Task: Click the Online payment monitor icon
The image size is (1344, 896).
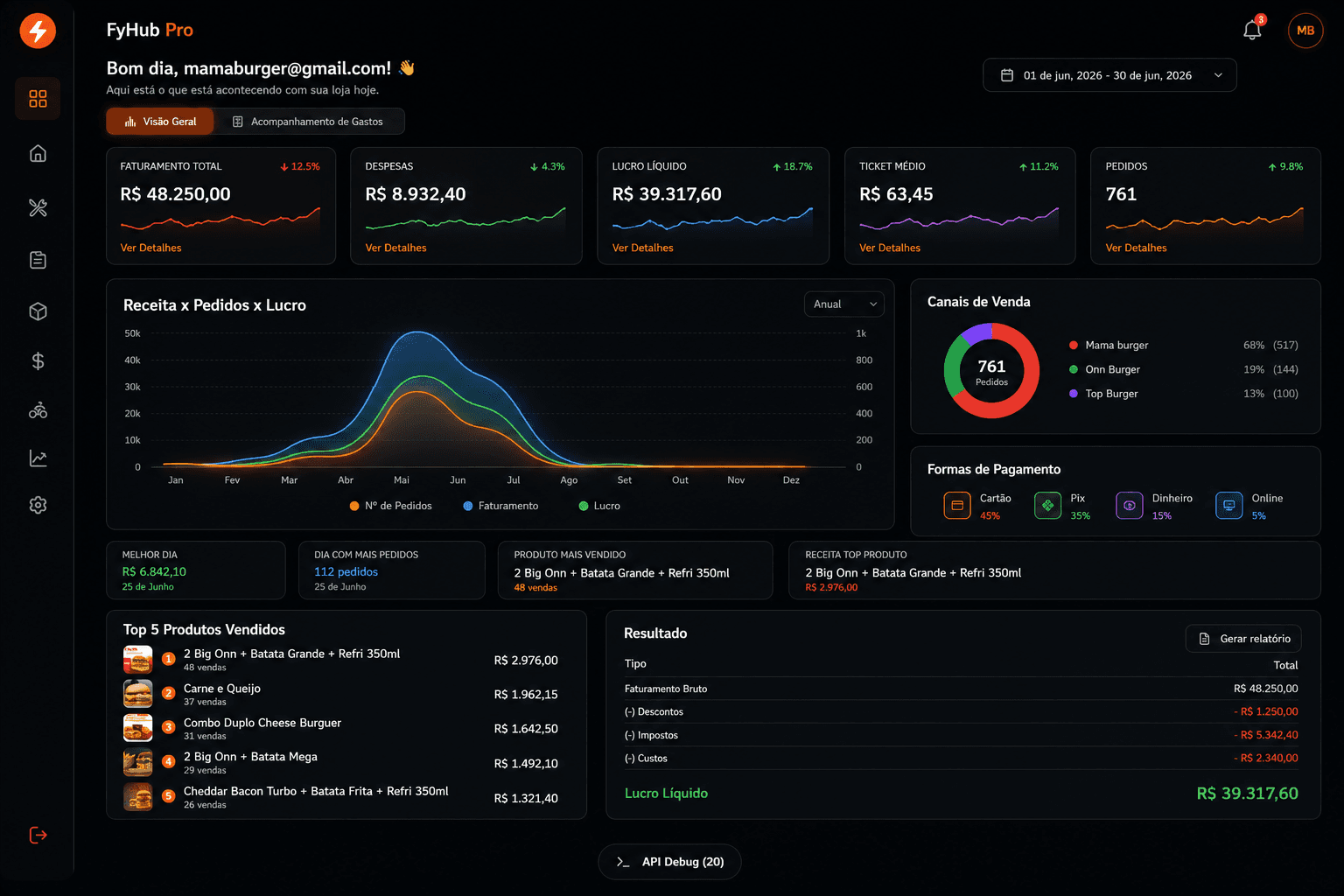Action: (1229, 505)
